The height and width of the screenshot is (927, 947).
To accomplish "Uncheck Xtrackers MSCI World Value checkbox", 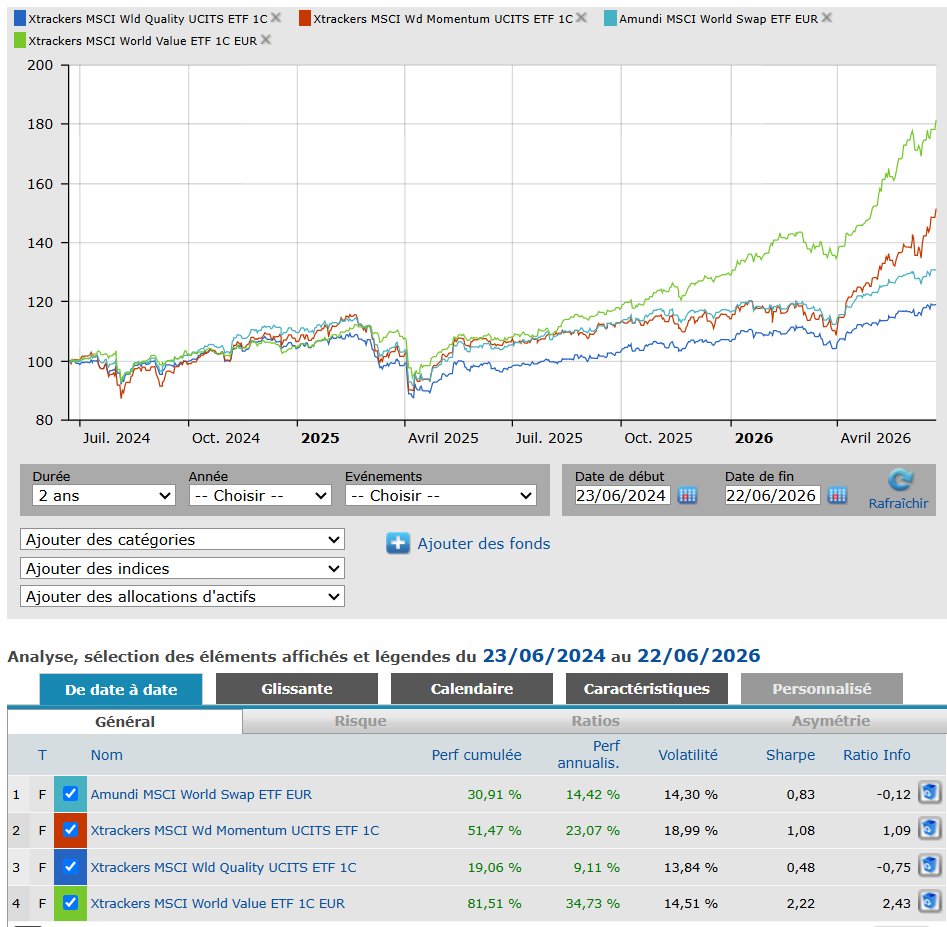I will pyautogui.click(x=70, y=903).
